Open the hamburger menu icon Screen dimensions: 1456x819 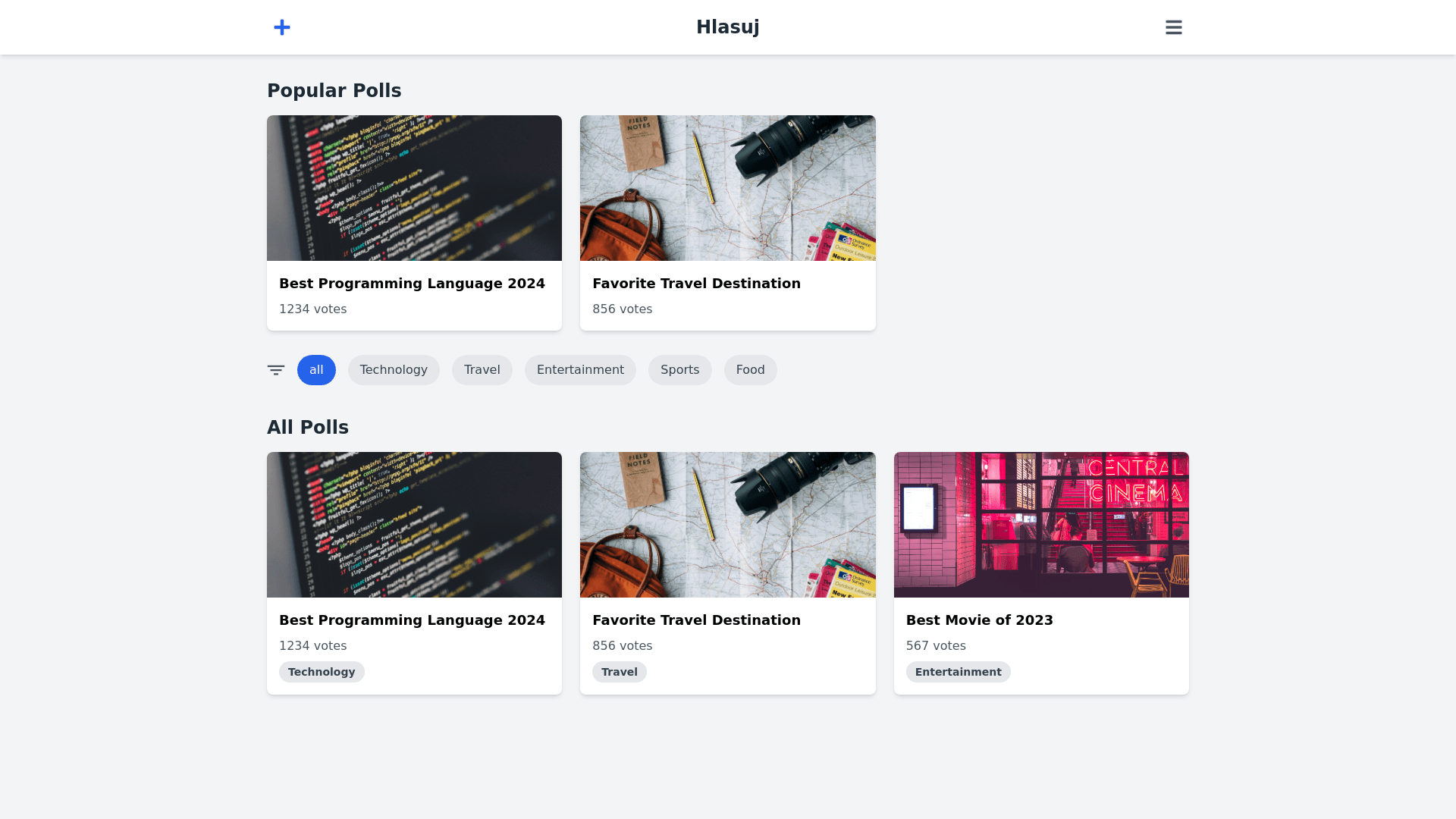tap(1173, 27)
